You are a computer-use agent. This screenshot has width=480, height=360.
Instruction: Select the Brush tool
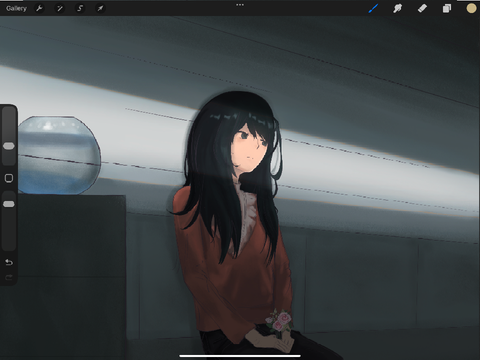[x=373, y=8]
